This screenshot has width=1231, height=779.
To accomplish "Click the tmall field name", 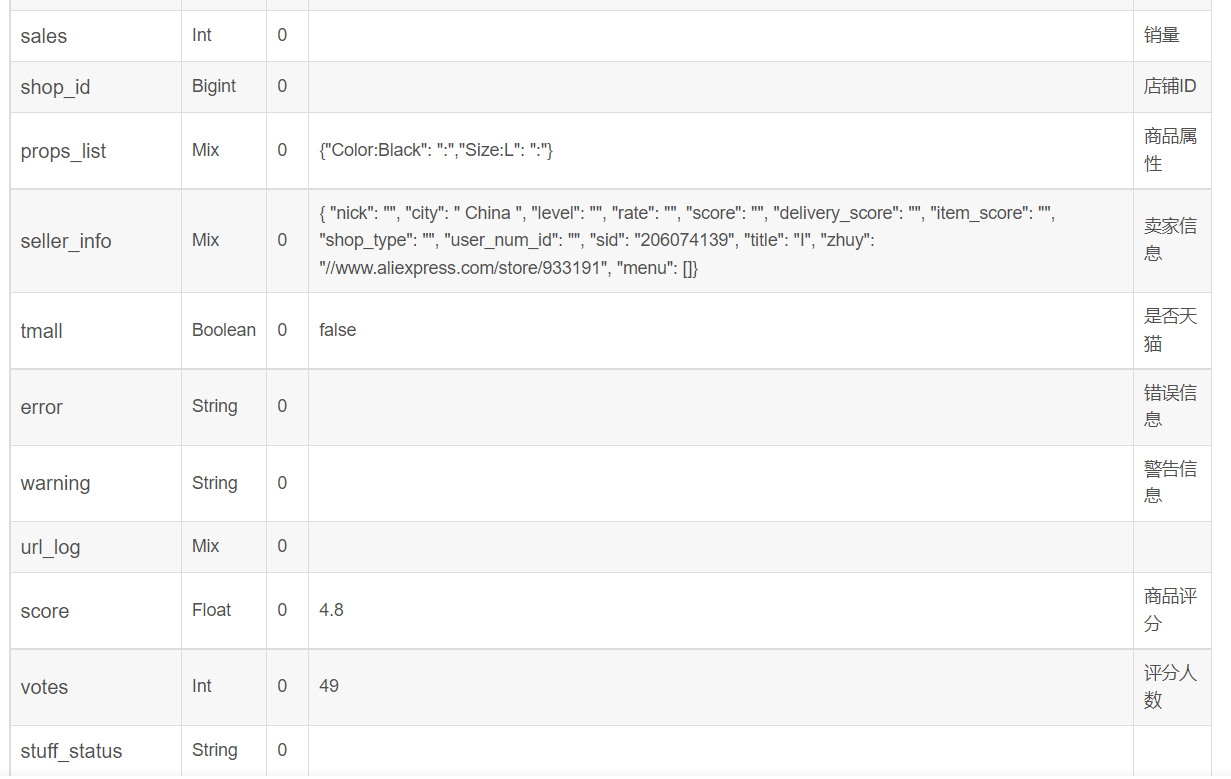I will (x=42, y=331).
